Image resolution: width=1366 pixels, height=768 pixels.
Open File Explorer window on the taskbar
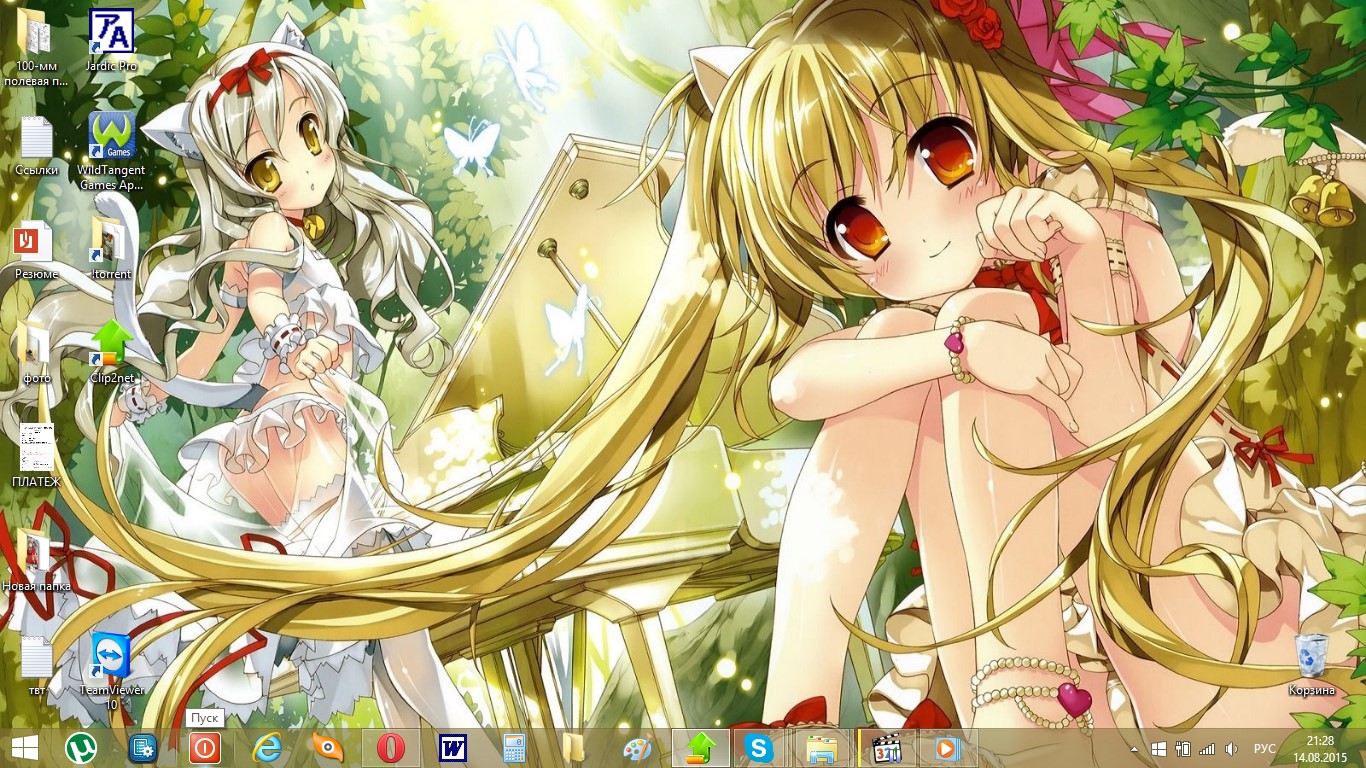click(822, 748)
